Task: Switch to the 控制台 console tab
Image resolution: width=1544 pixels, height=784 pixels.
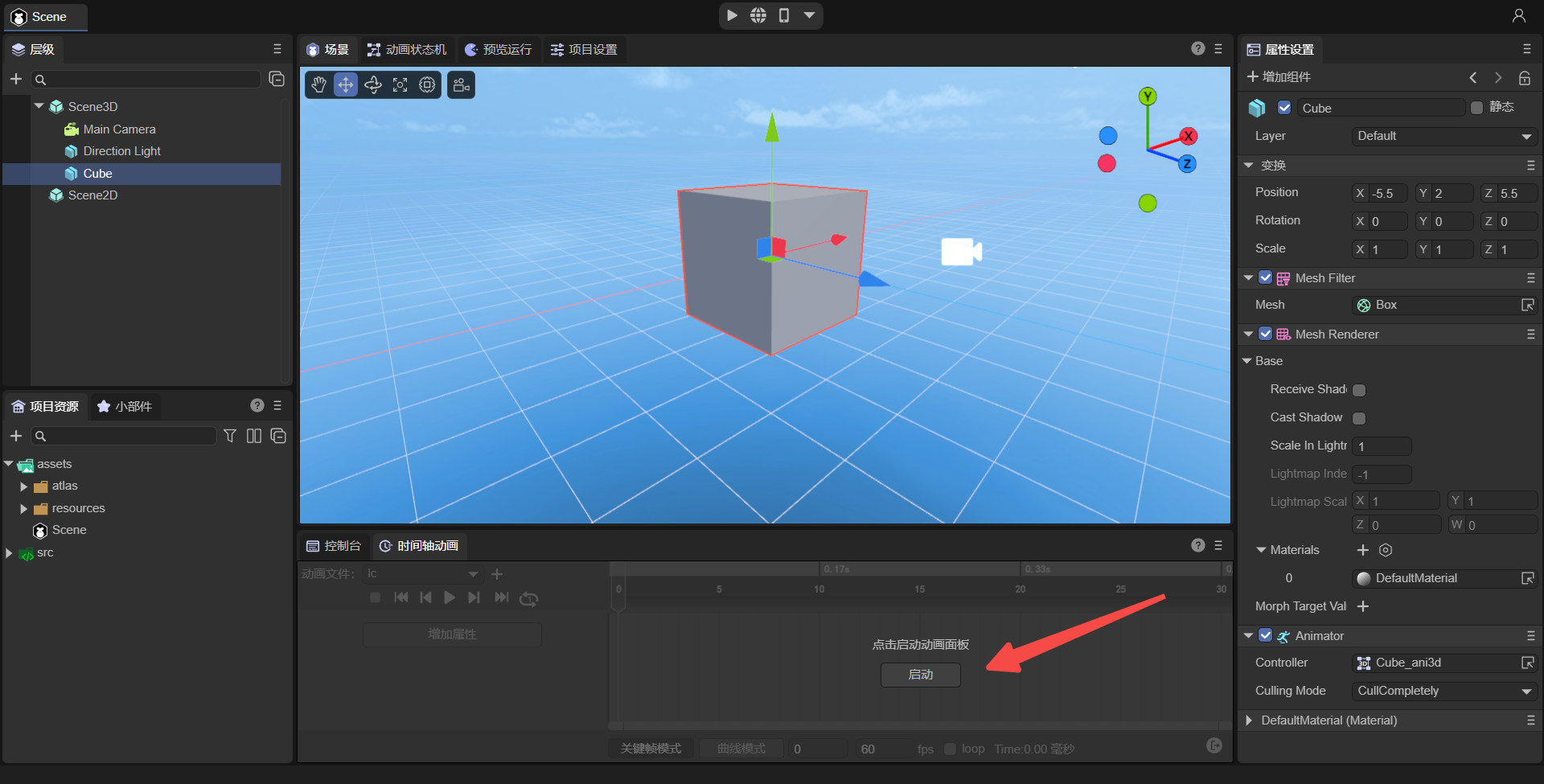Action: coord(334,546)
